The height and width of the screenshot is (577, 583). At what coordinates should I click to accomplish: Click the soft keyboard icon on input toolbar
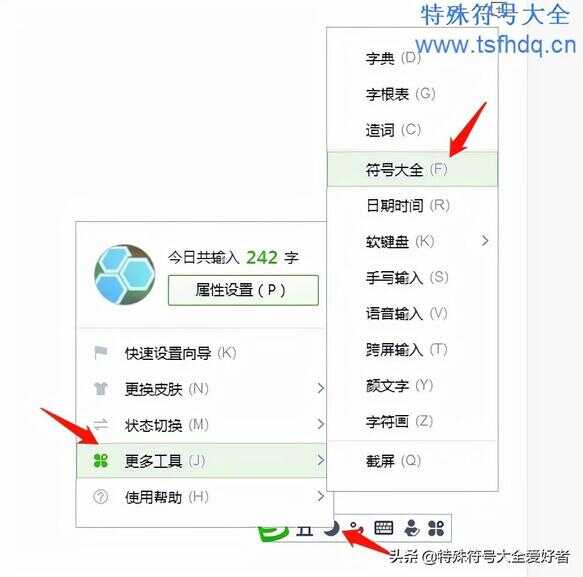coord(384,528)
